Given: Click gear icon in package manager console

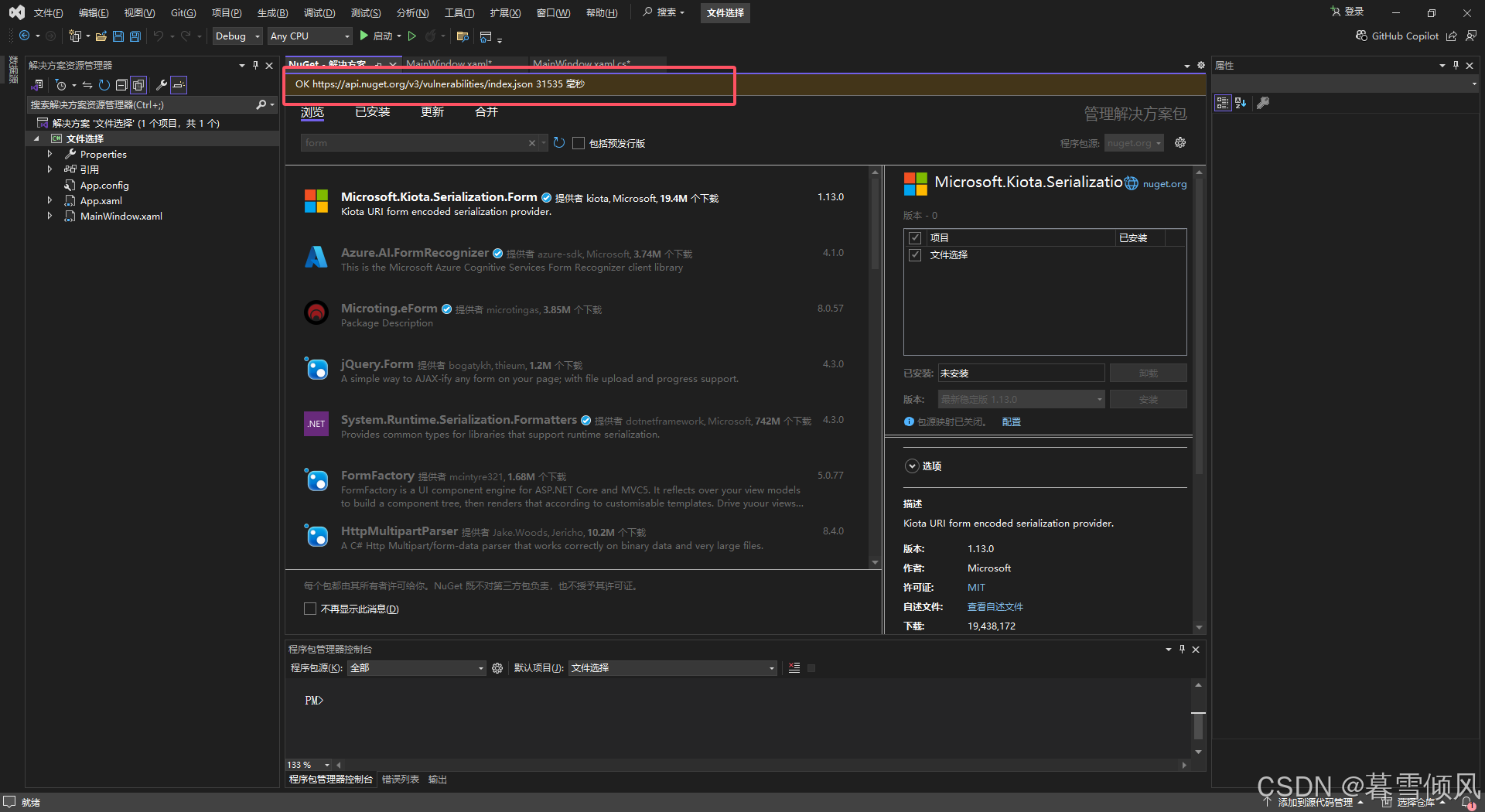Looking at the screenshot, I should pyautogui.click(x=497, y=668).
